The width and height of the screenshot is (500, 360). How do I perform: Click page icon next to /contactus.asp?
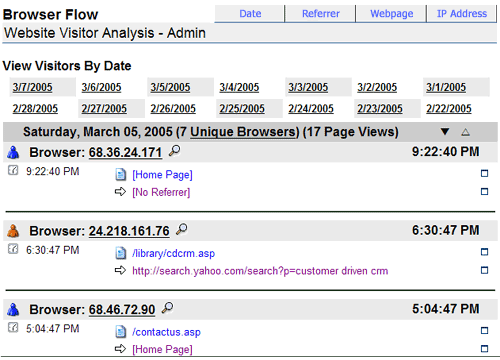coord(121,332)
